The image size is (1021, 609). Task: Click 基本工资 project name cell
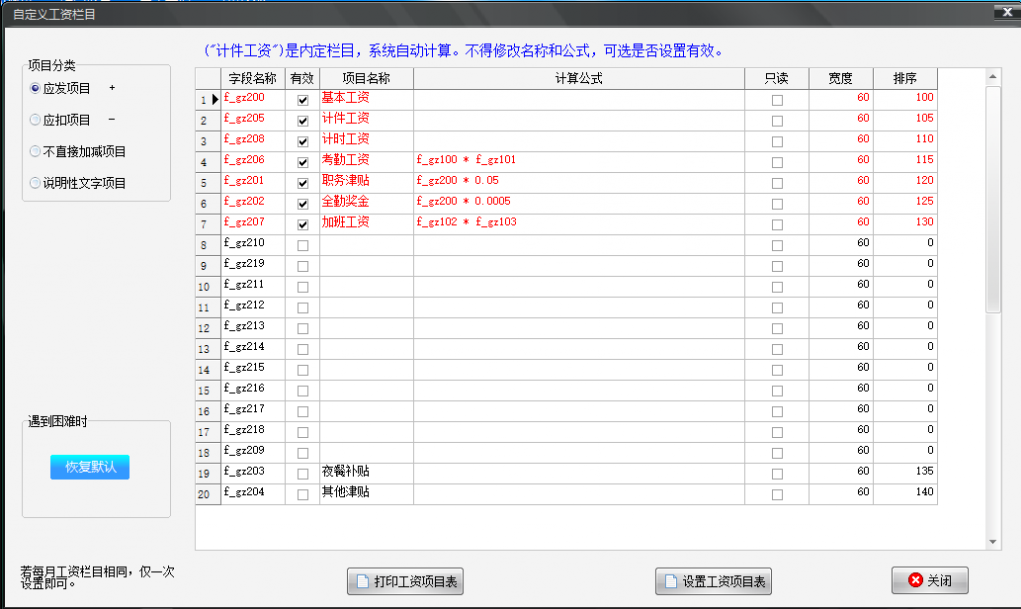tap(366, 100)
